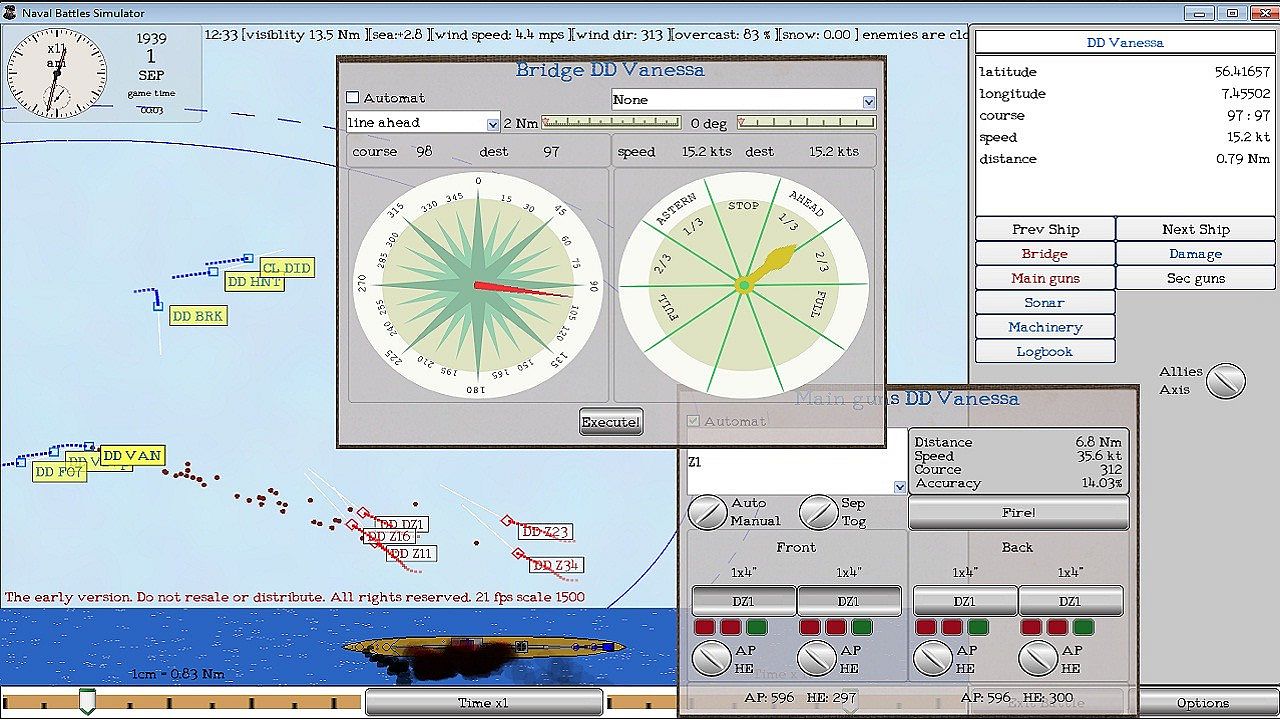Switch to the Machinery panel
Viewport: 1280px width, 720px height.
coord(1044,327)
